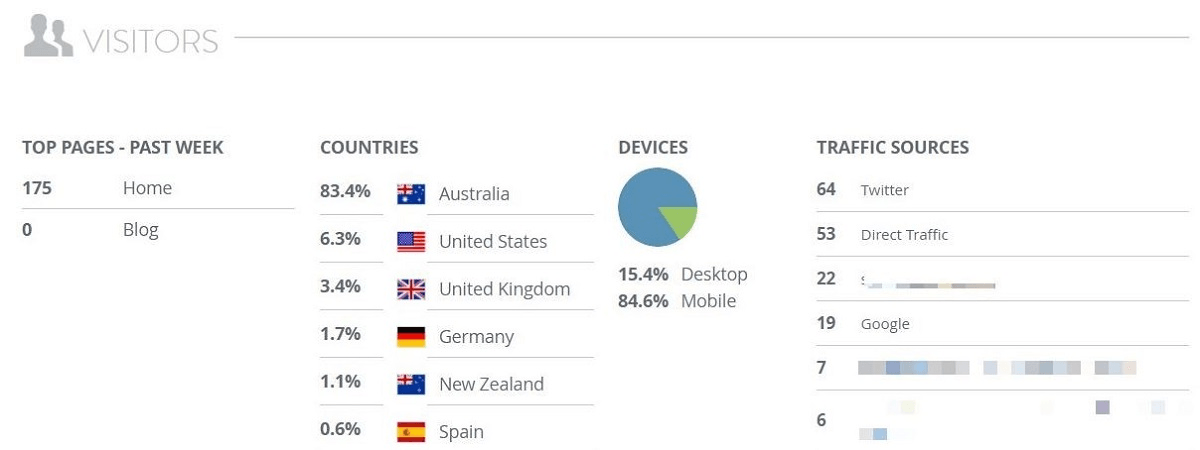Click the United Kingdom flag icon
Viewport: 1200px width, 450px height.
coord(411,289)
